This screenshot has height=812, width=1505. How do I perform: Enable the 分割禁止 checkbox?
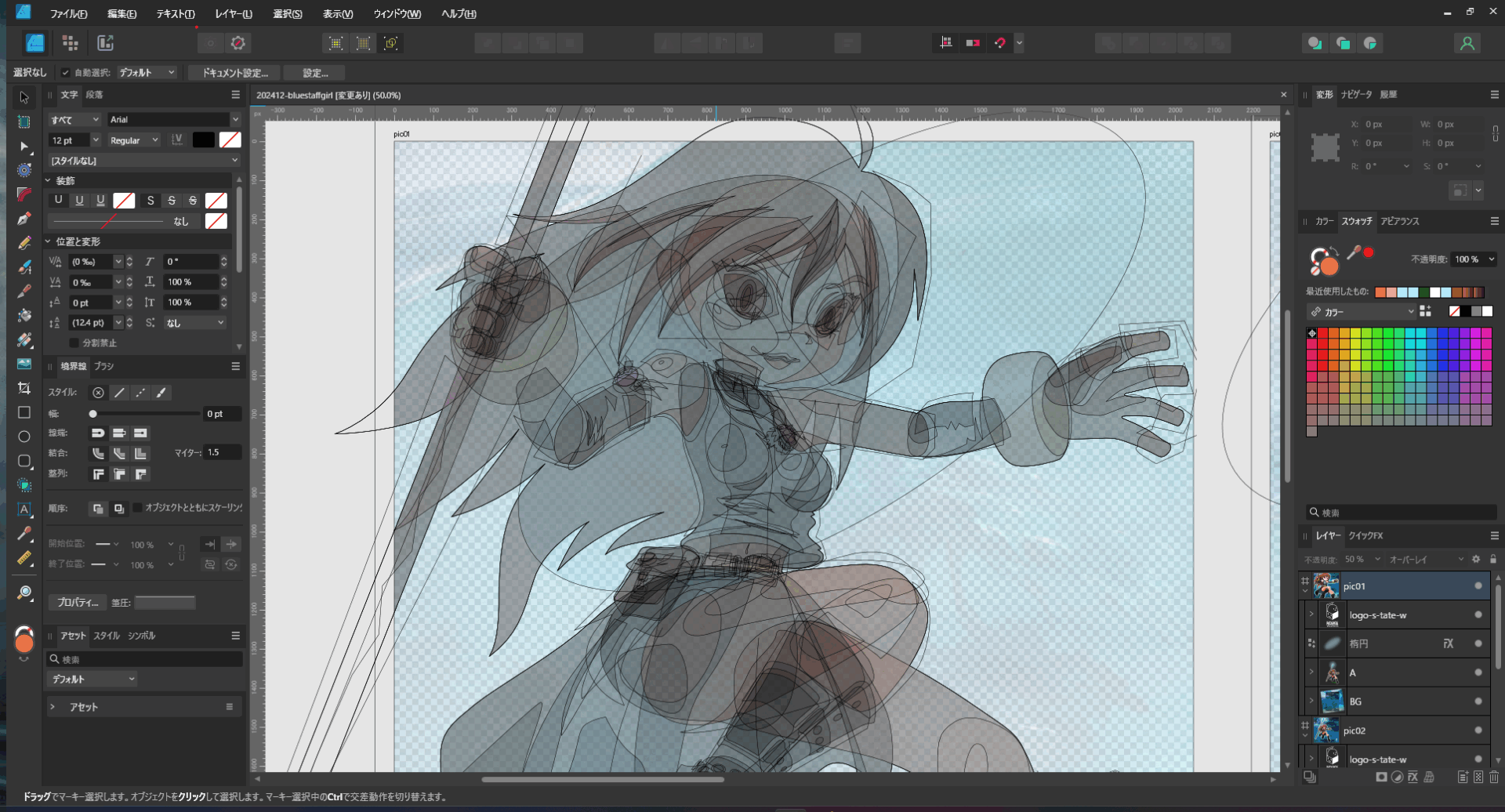pyautogui.click(x=74, y=343)
